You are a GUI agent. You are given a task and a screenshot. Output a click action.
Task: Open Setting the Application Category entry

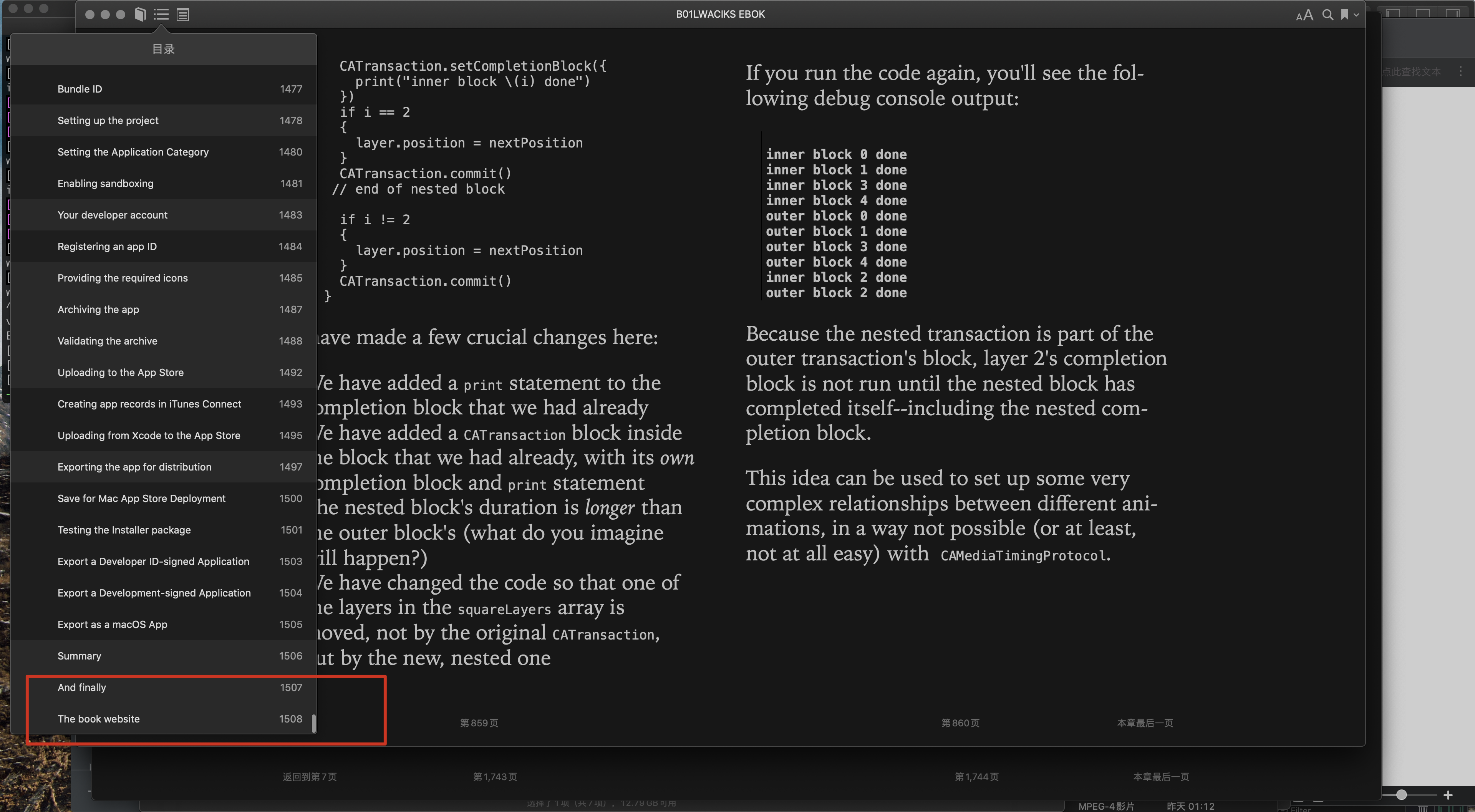pos(133,152)
